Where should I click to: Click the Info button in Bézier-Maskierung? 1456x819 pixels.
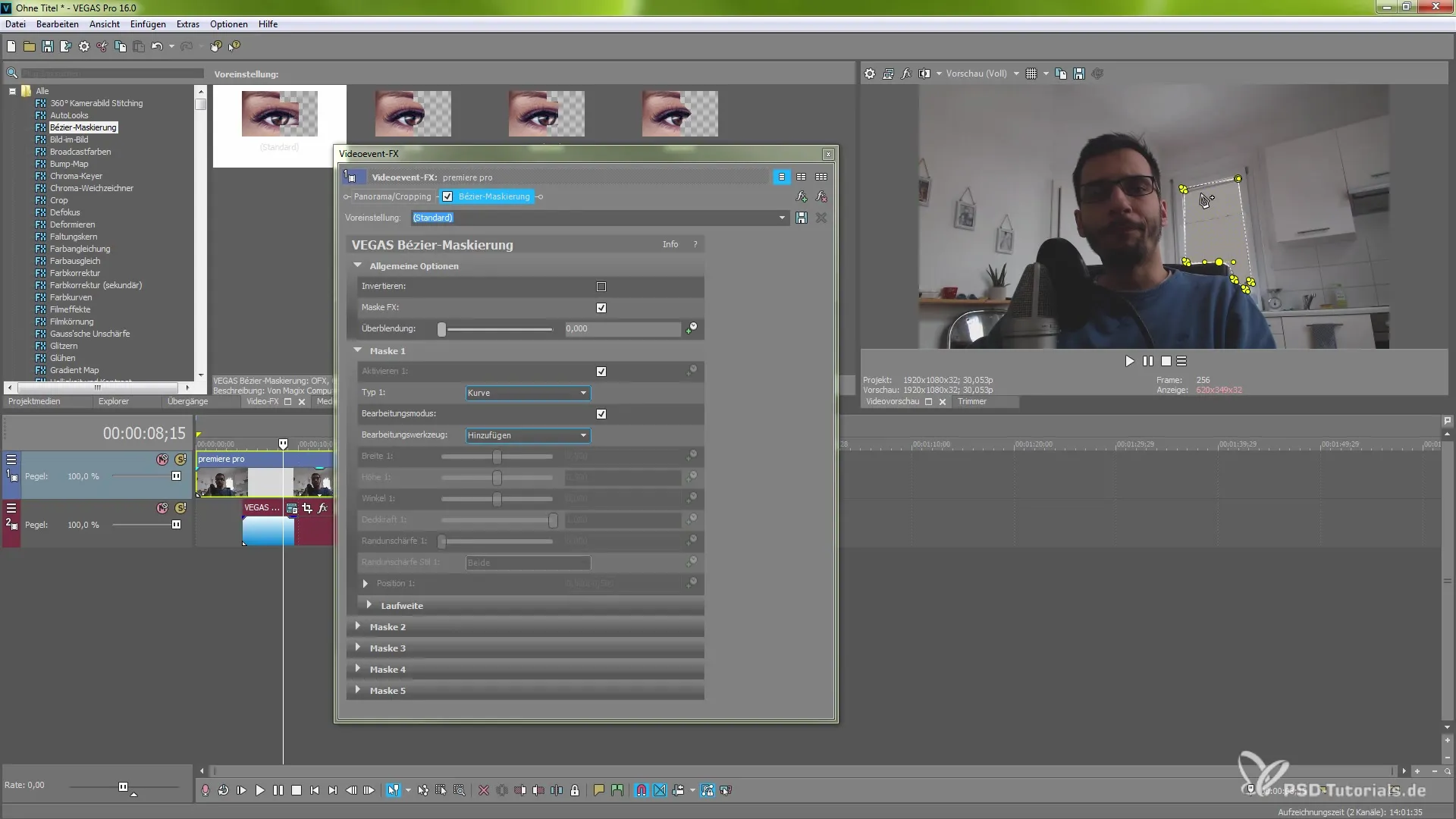670,244
